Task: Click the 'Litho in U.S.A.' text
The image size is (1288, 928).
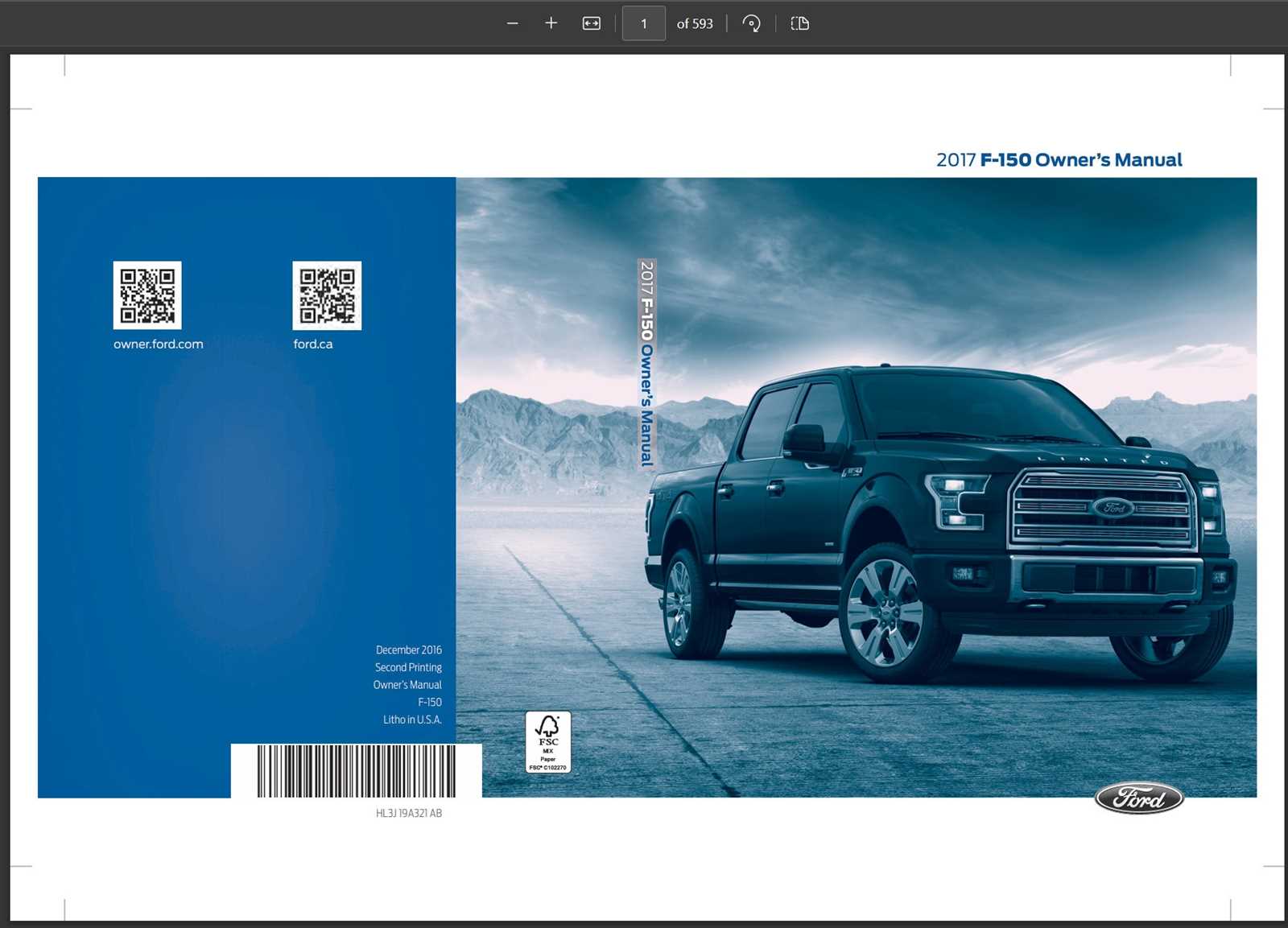Action: [x=412, y=720]
